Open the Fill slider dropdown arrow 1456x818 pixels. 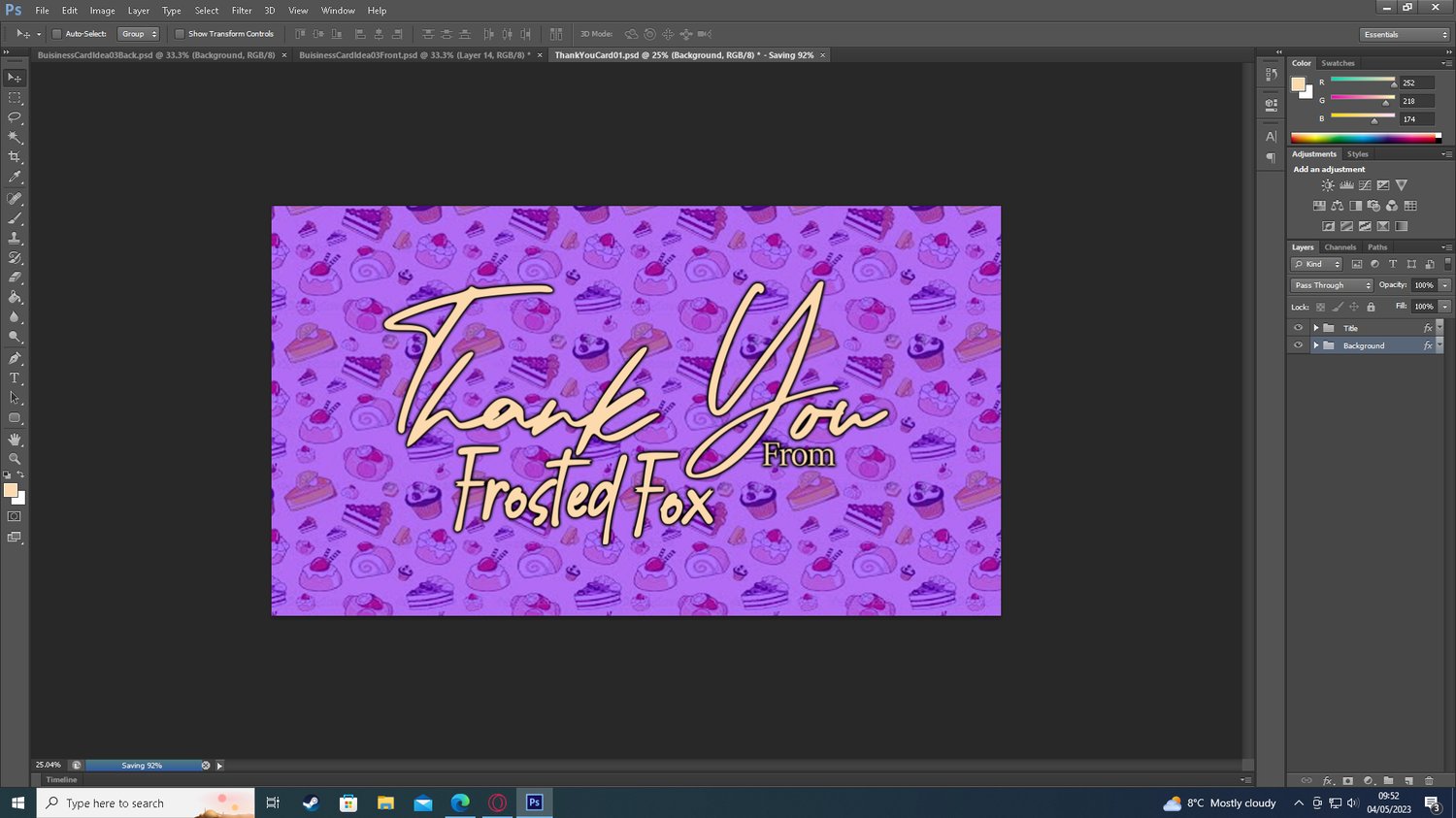tap(1445, 307)
